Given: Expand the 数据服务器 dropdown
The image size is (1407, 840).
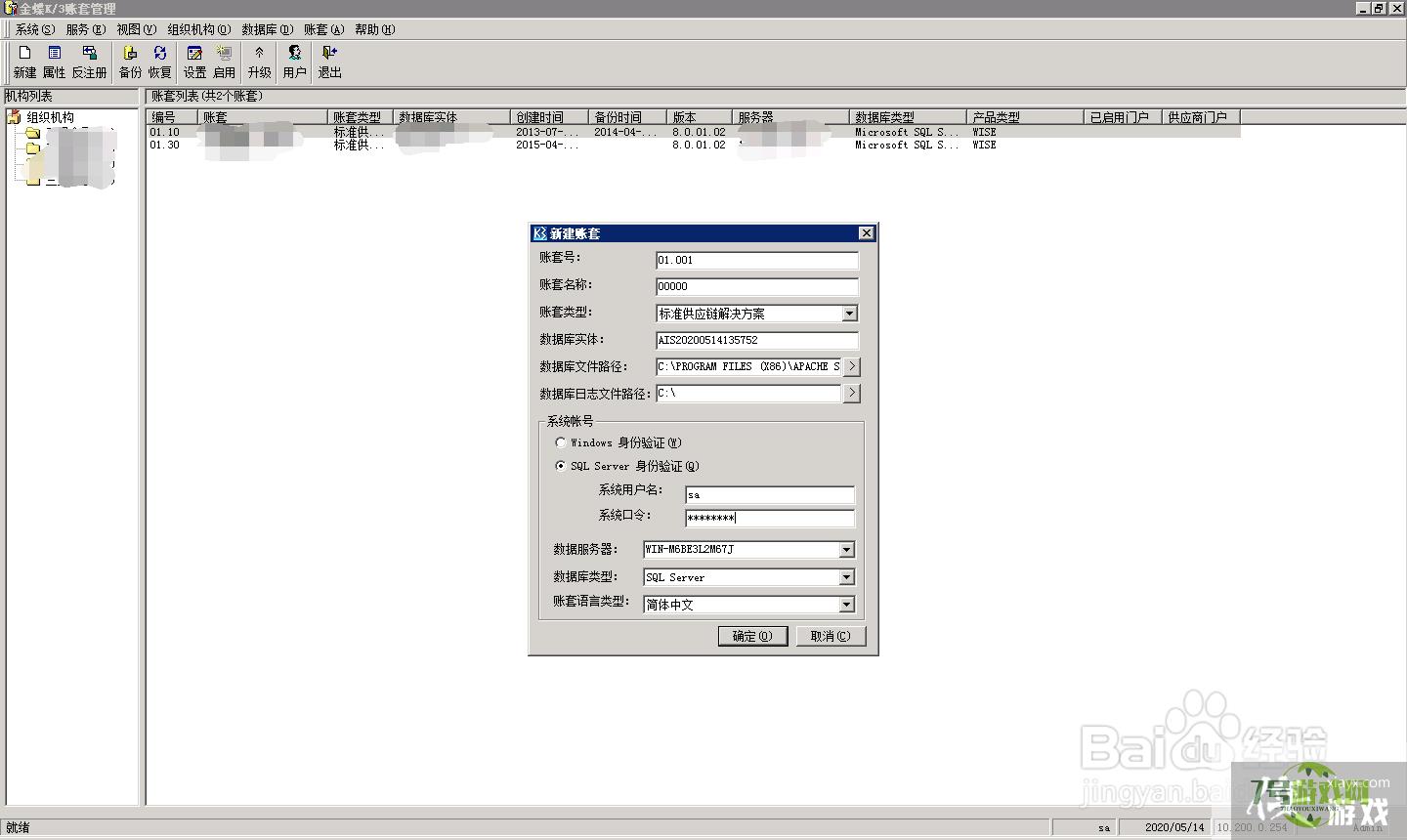Looking at the screenshot, I should [x=846, y=550].
